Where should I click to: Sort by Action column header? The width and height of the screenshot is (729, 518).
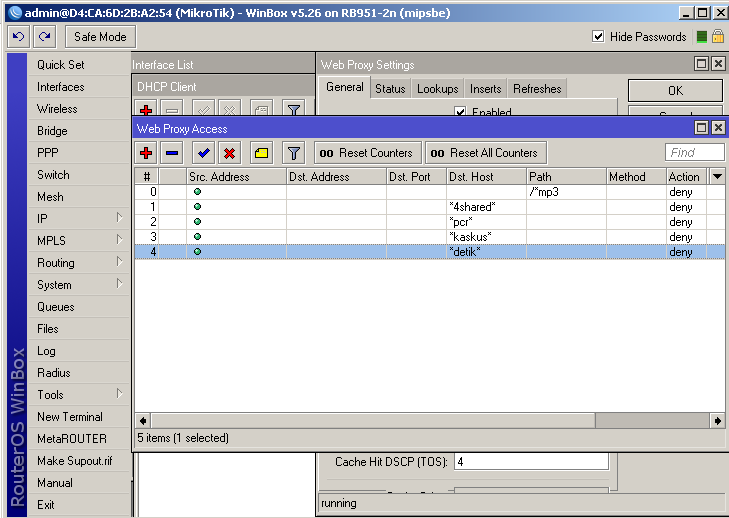pyautogui.click(x=687, y=177)
